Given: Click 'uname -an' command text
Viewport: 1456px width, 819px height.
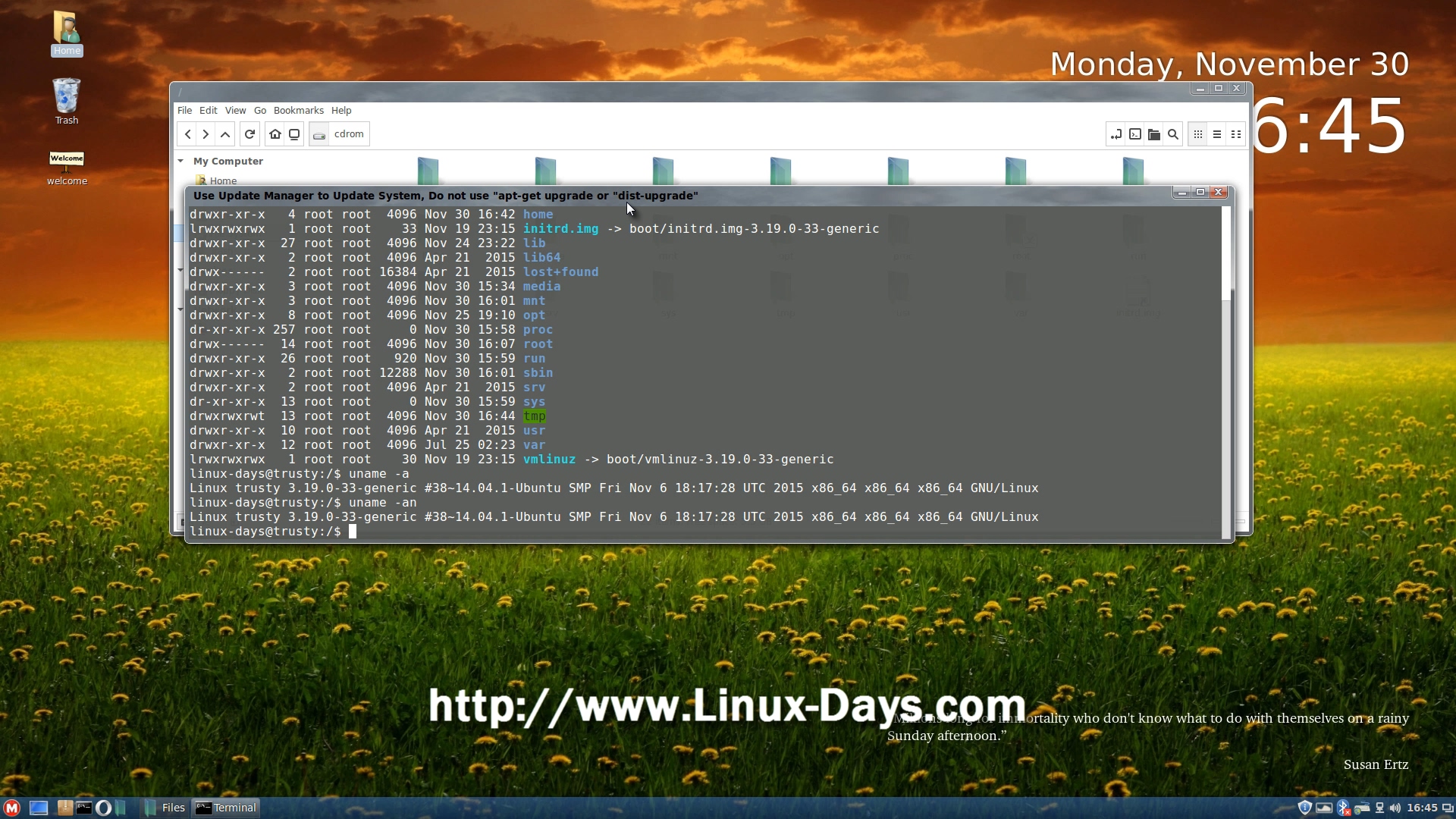Looking at the screenshot, I should 382,503.
